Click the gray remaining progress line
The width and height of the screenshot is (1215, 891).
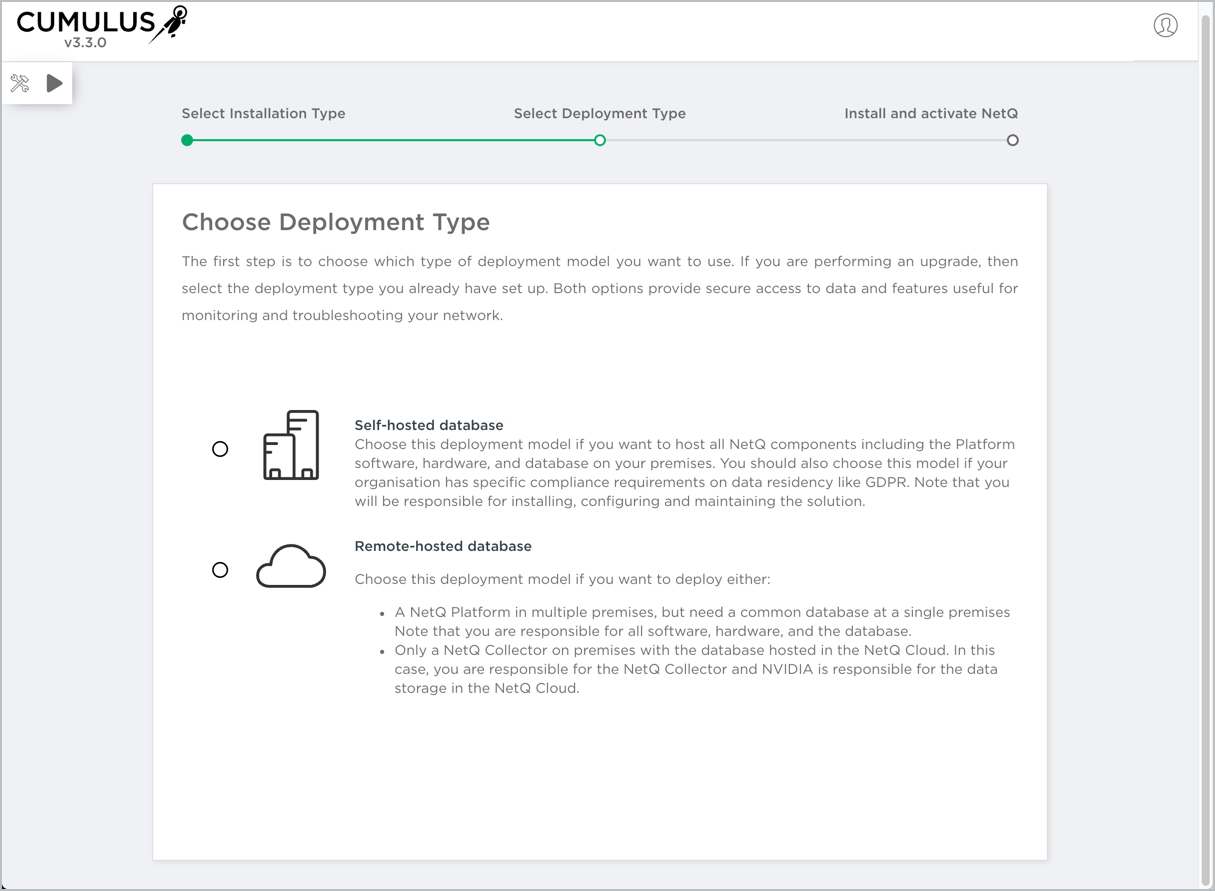coord(805,140)
